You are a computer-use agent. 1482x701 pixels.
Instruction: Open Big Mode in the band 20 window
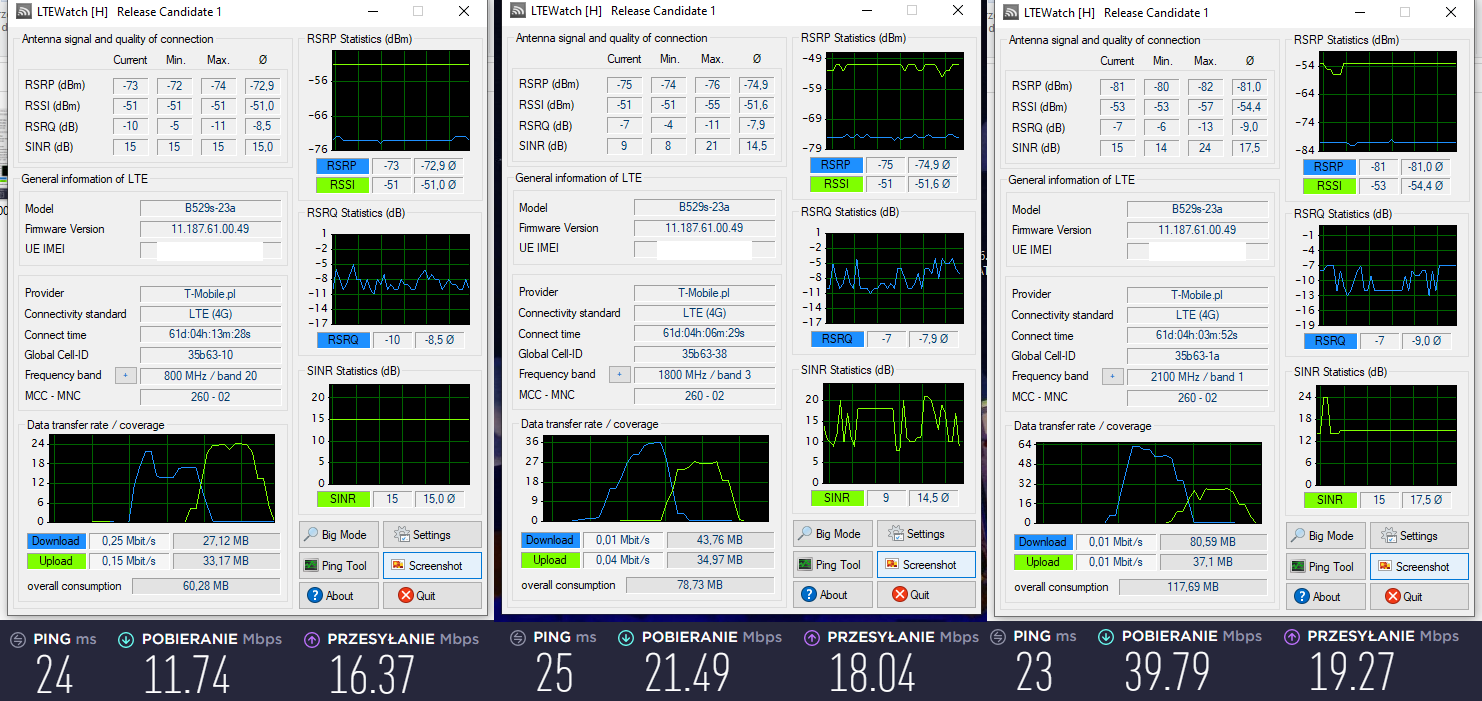pos(339,535)
